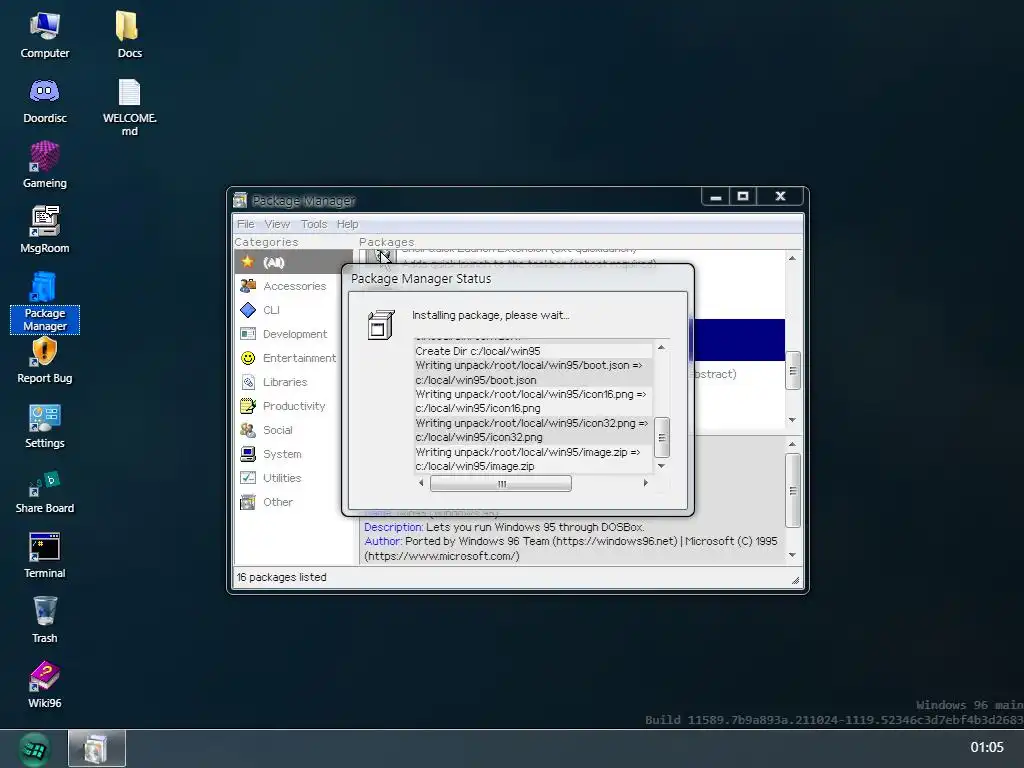Select the Development category label
This screenshot has width=1024, height=768.
[295, 334]
